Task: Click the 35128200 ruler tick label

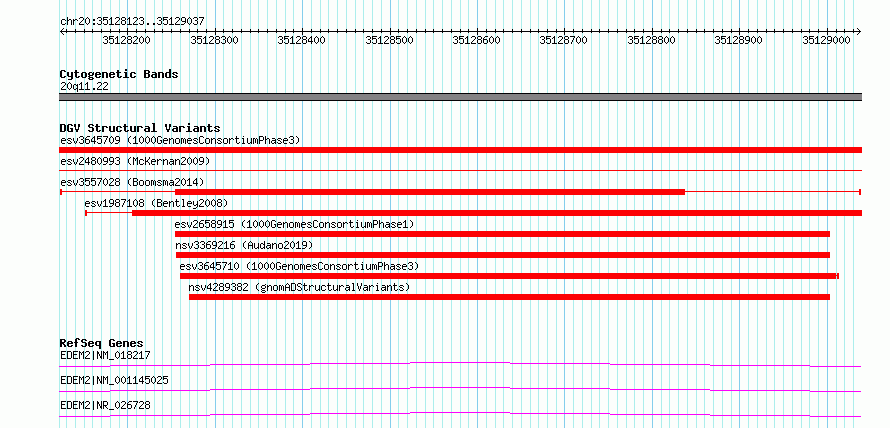Action: [127, 40]
